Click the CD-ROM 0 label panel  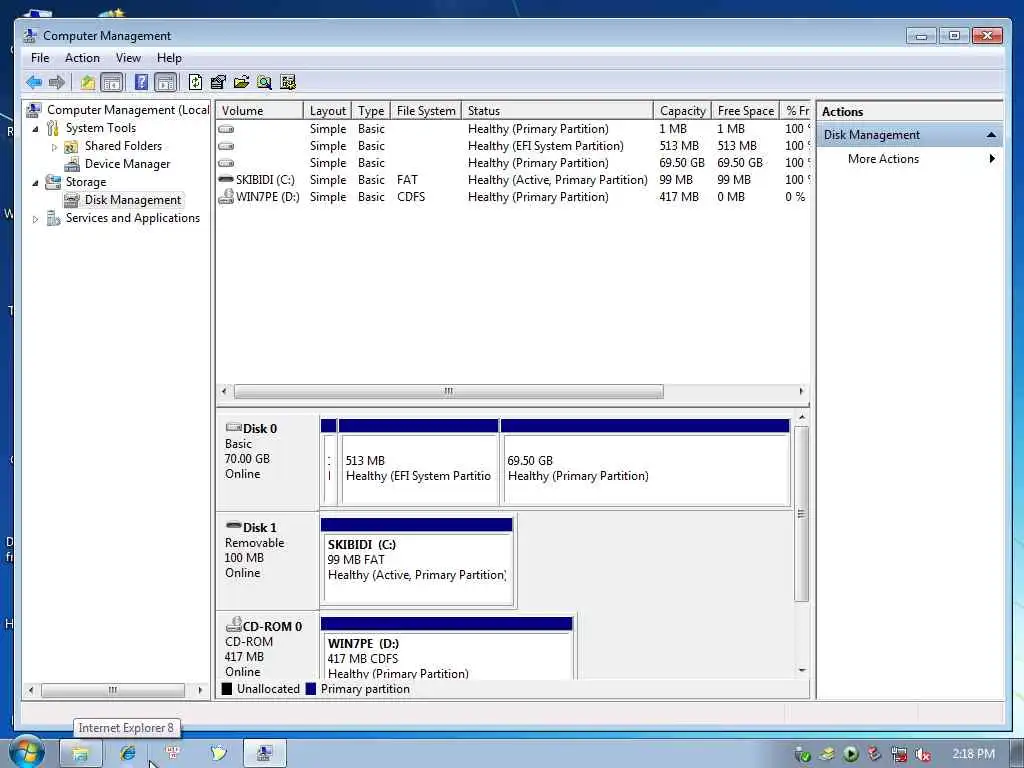(x=267, y=647)
